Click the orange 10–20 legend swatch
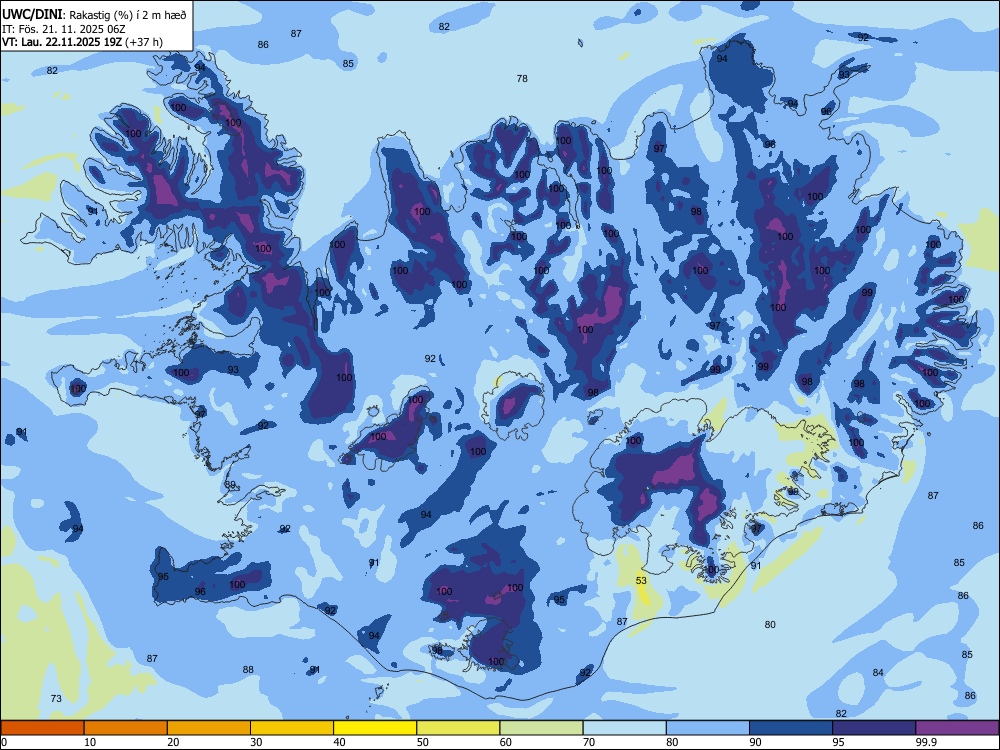The height and width of the screenshot is (750, 1000). coord(126,728)
